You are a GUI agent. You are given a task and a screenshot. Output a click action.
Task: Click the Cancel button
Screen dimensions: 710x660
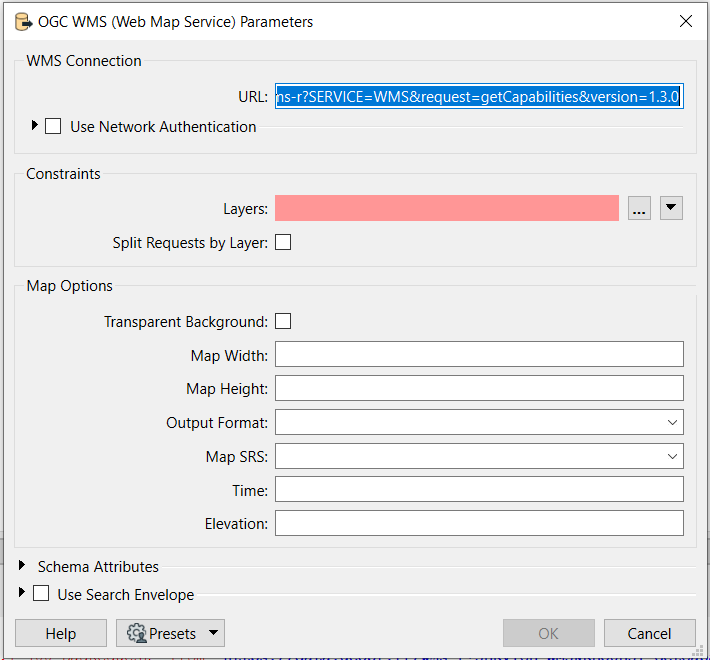[x=649, y=633]
